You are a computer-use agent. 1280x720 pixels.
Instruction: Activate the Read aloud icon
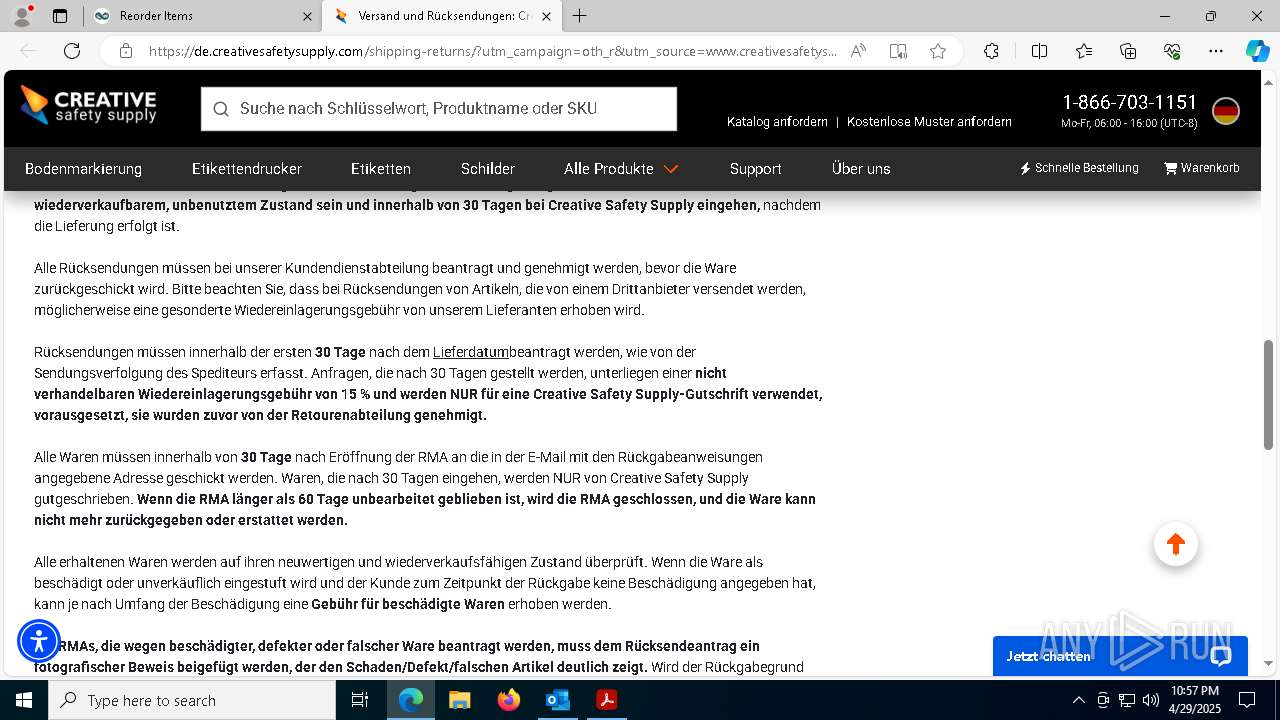tap(858, 51)
